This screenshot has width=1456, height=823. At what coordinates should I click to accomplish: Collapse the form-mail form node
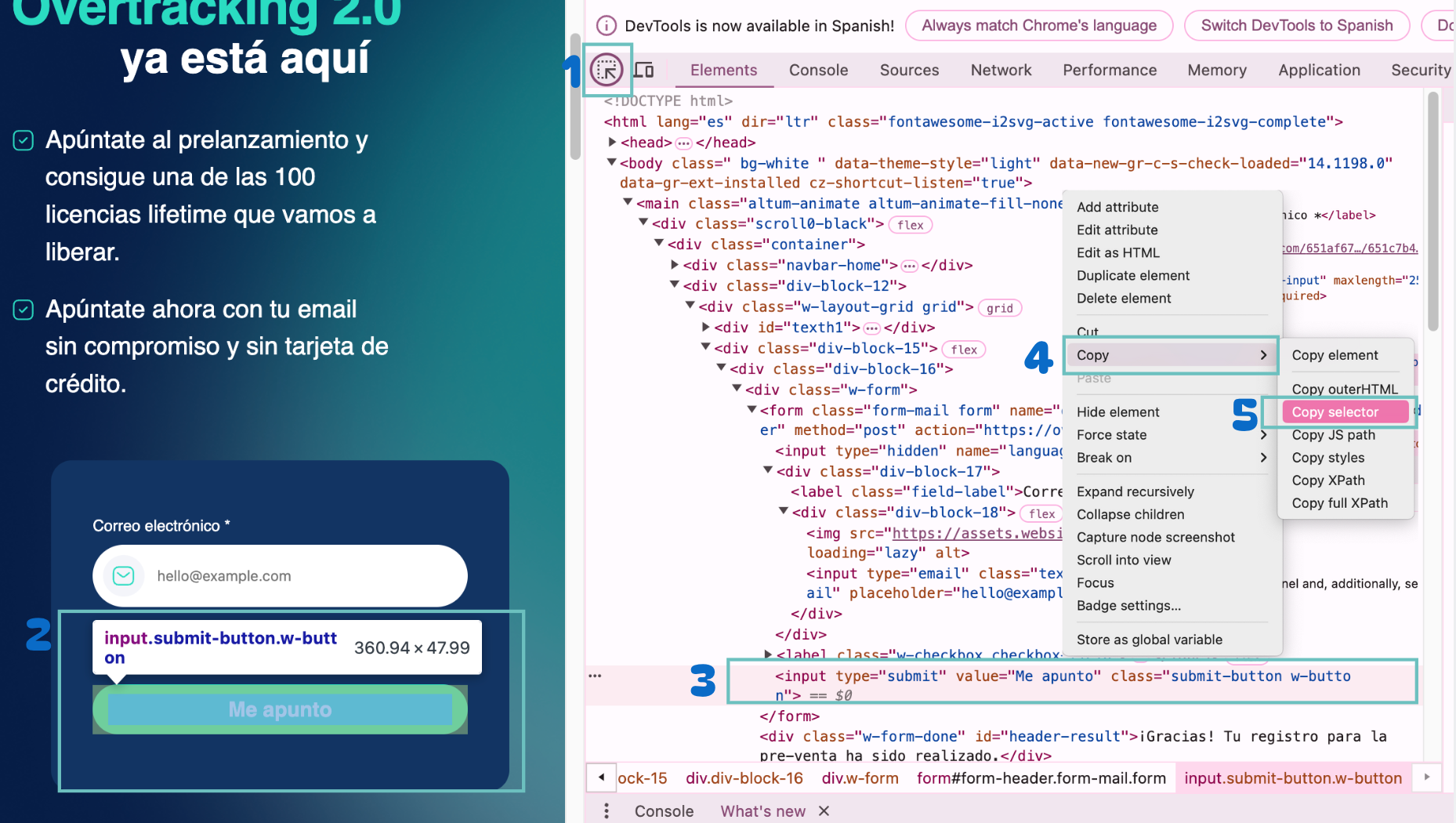pyautogui.click(x=752, y=409)
